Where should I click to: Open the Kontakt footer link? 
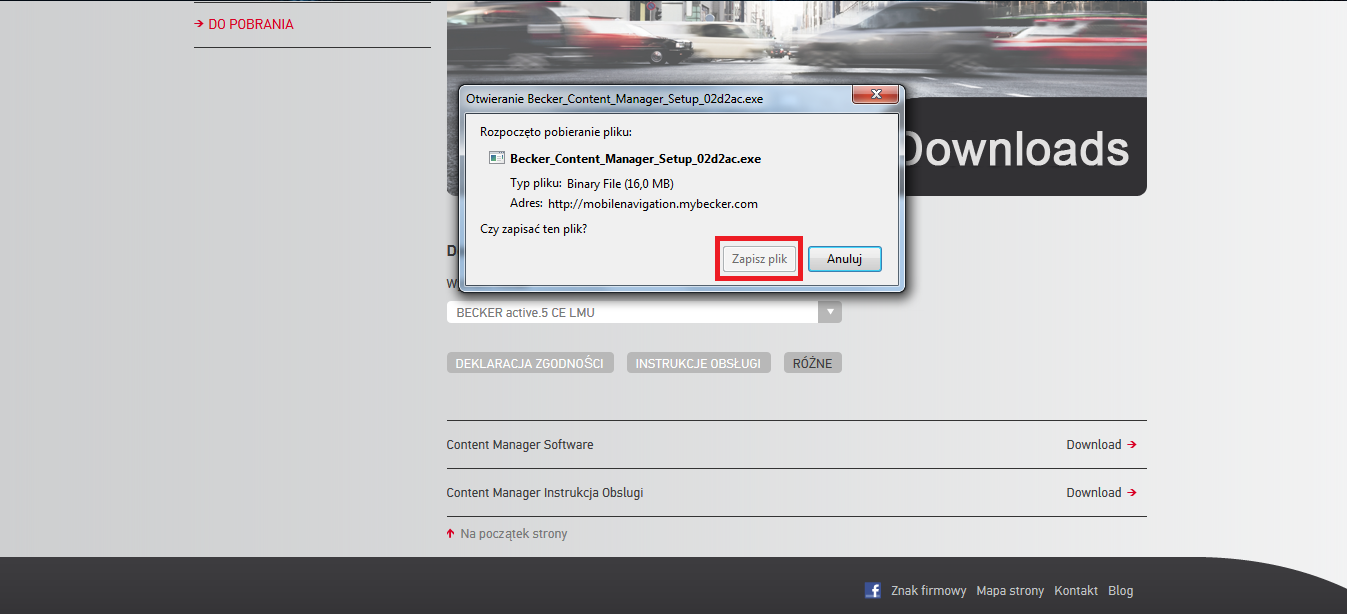[x=1076, y=591]
